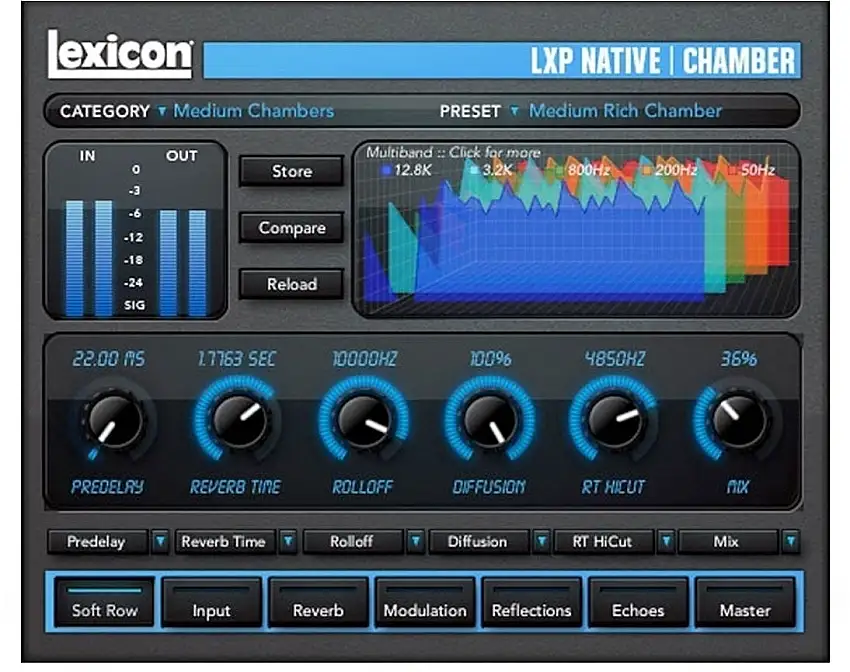Click the 800Hz band legend swatch
Screen dimensions: 850x672
point(560,171)
